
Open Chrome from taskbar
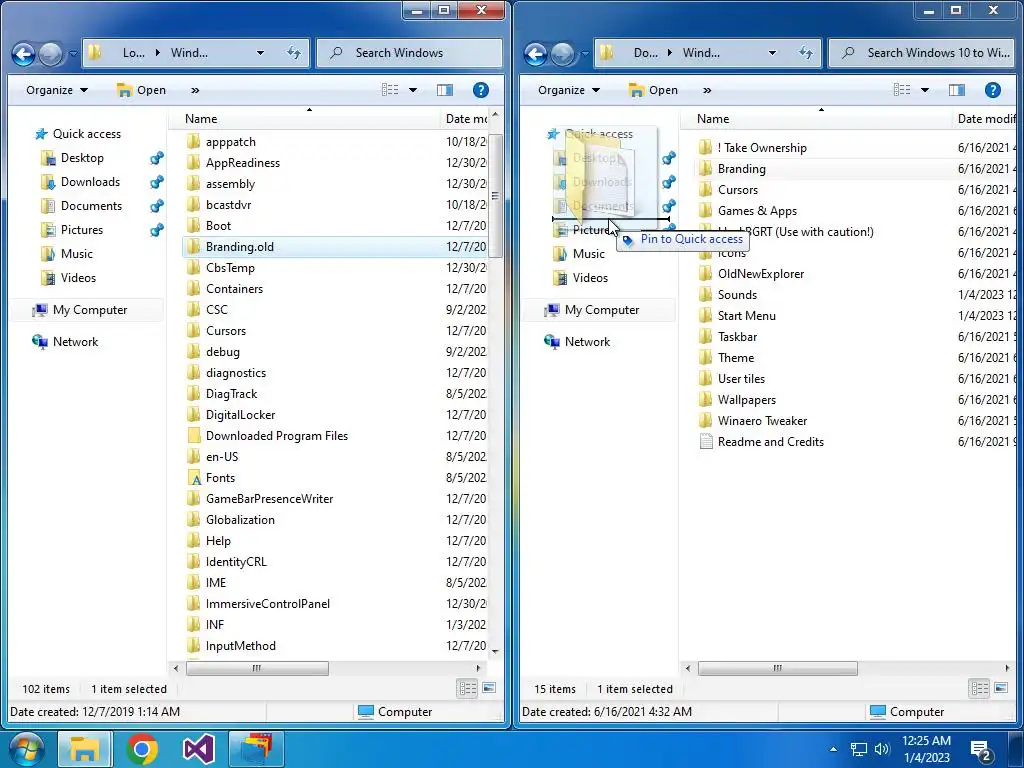point(142,749)
